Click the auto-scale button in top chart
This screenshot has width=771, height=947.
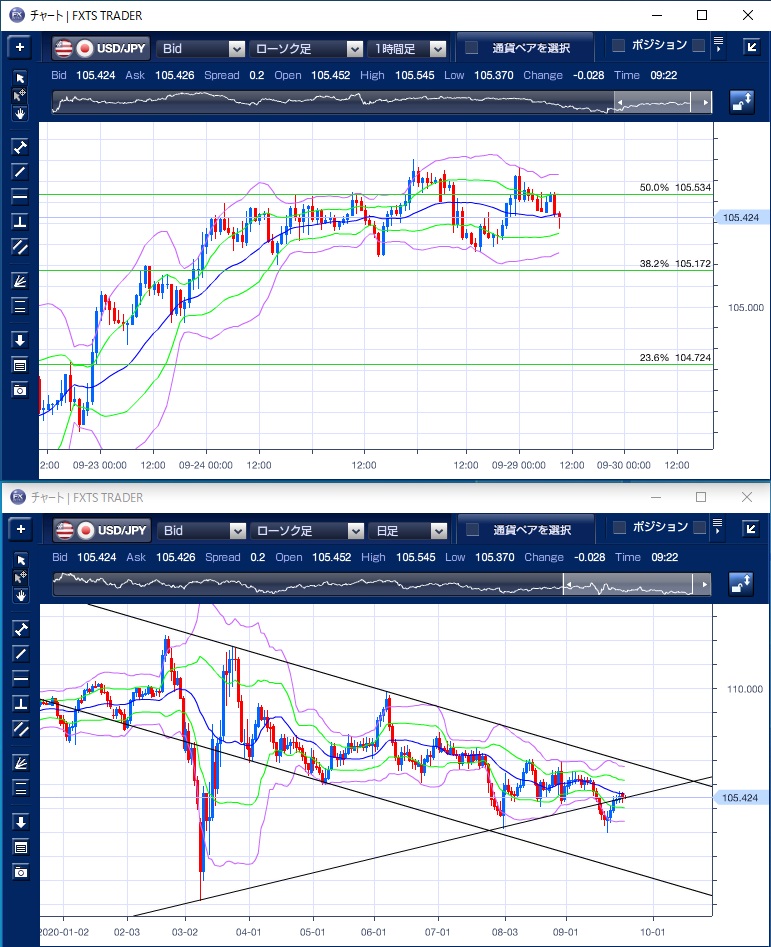742,101
